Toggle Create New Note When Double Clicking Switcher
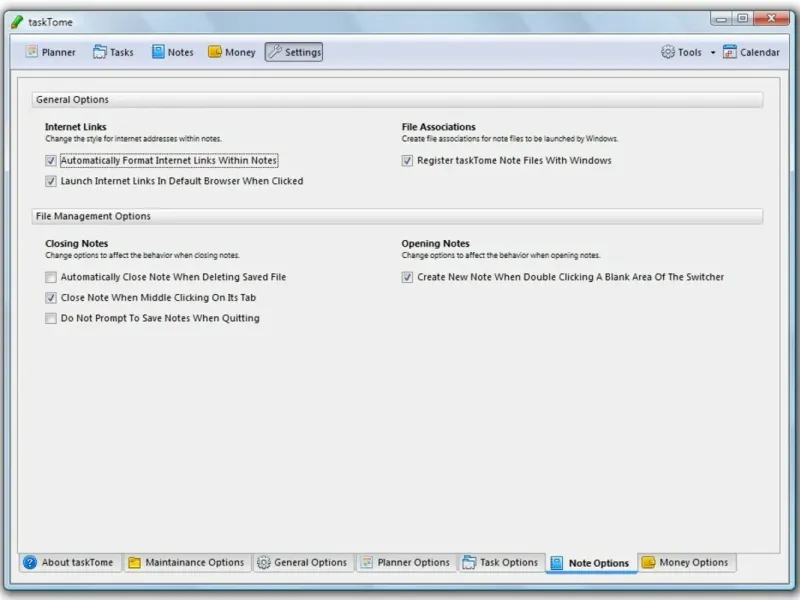800x600 pixels. tap(407, 277)
